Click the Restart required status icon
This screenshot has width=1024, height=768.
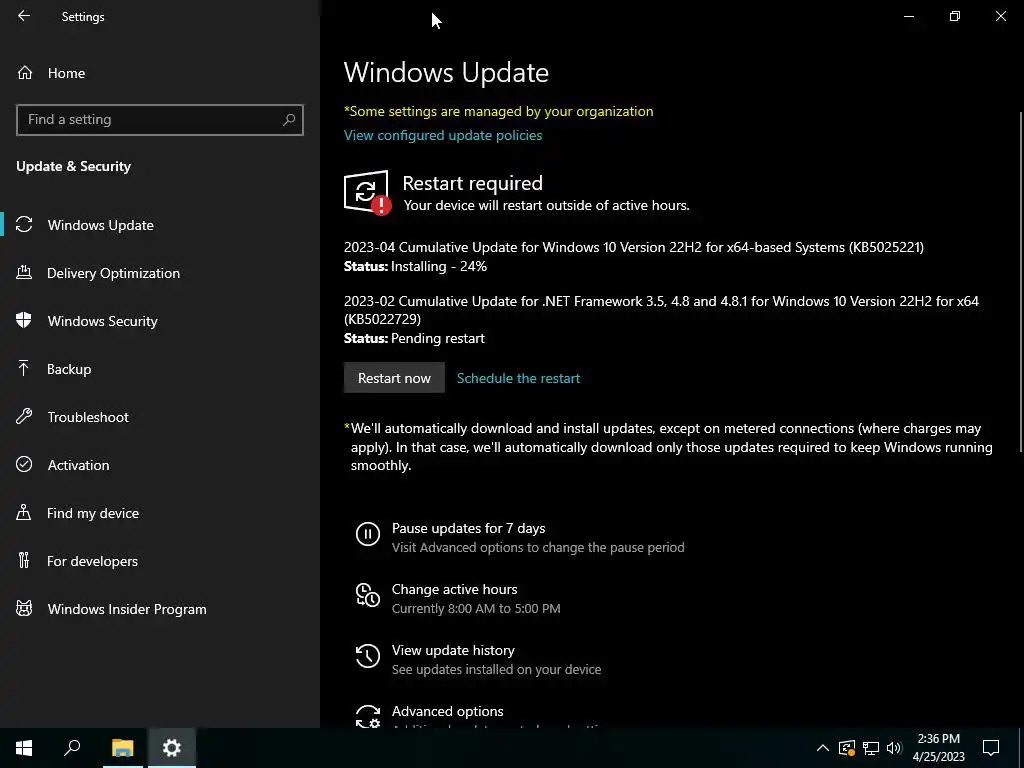pyautogui.click(x=367, y=192)
